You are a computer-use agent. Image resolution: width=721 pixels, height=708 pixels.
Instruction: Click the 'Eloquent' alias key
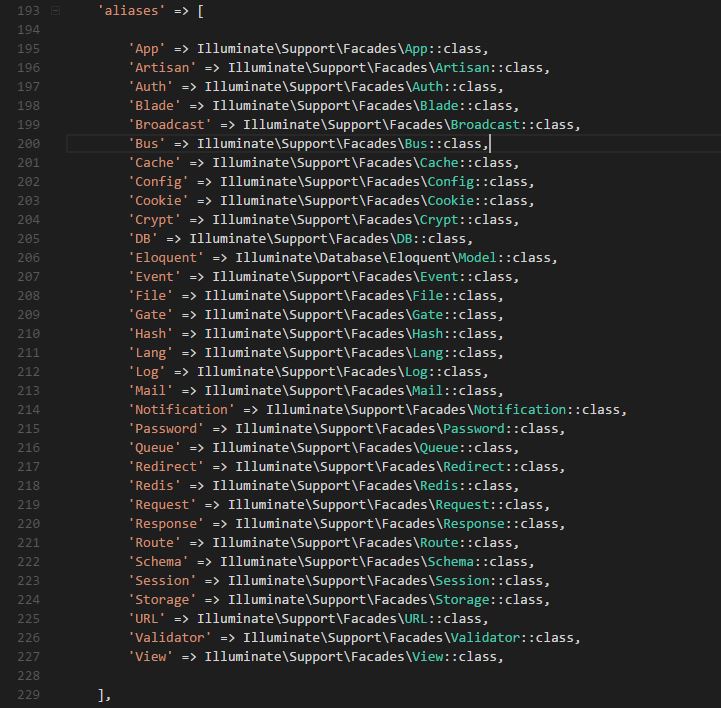pos(166,257)
